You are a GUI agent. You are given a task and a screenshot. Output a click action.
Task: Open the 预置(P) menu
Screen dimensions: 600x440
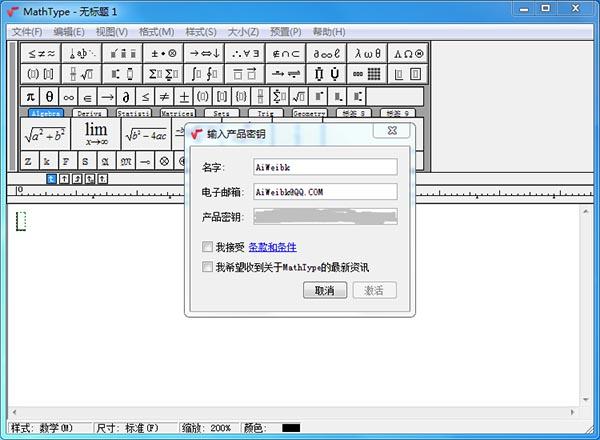point(285,32)
